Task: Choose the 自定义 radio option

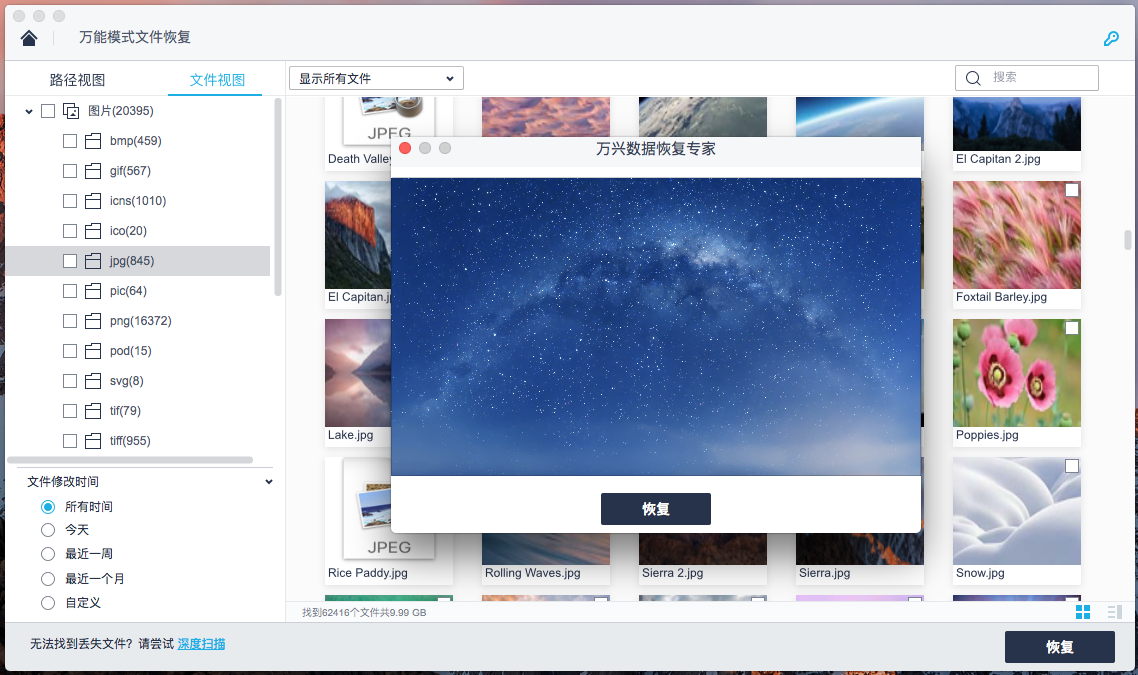Action: 48,602
